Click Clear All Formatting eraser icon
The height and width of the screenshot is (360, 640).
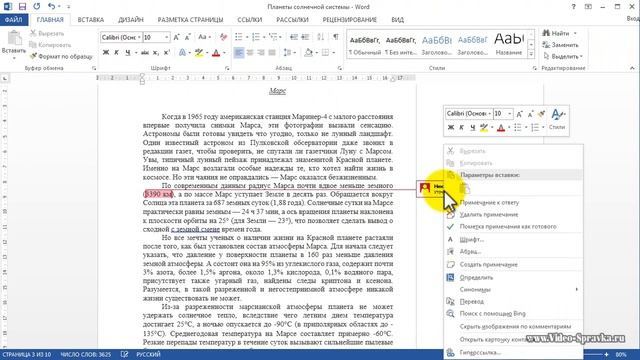223,37
